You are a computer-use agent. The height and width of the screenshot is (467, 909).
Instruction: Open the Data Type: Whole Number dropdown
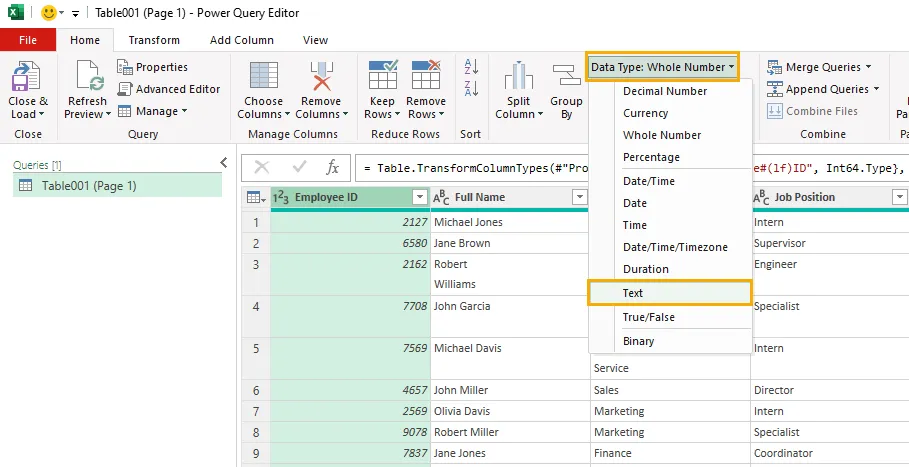pos(663,67)
